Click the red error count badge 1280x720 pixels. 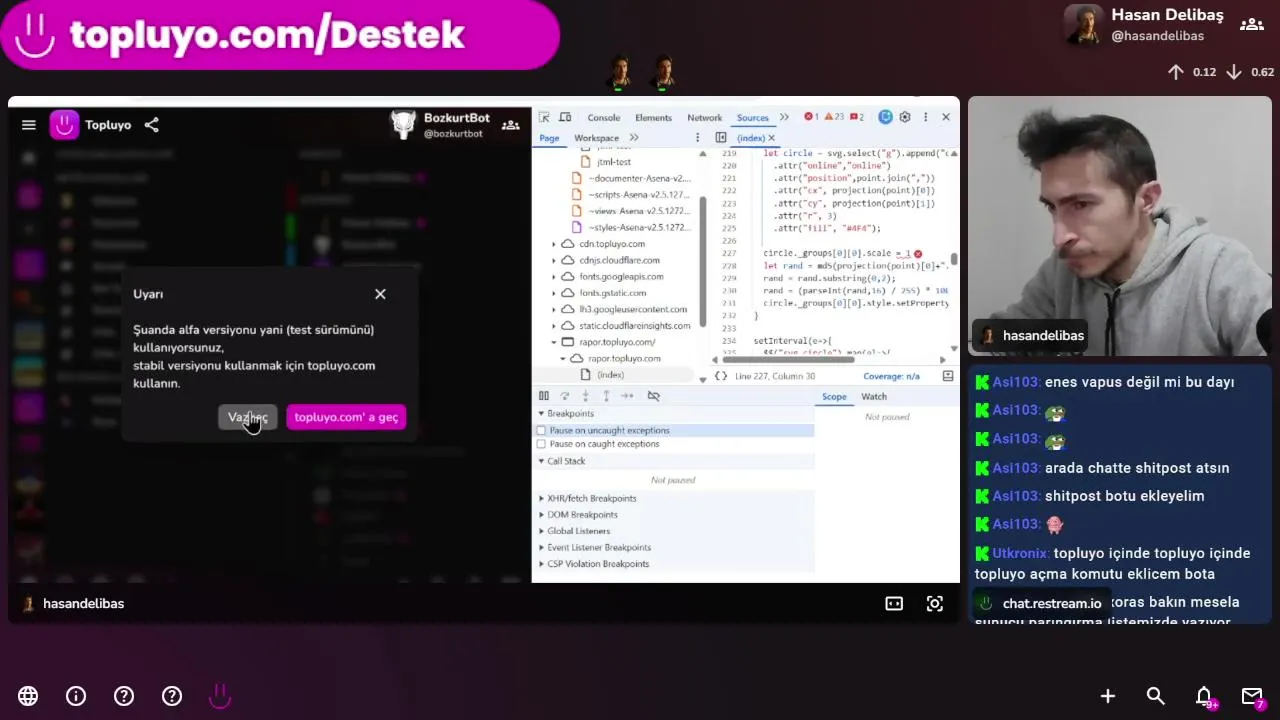[811, 117]
